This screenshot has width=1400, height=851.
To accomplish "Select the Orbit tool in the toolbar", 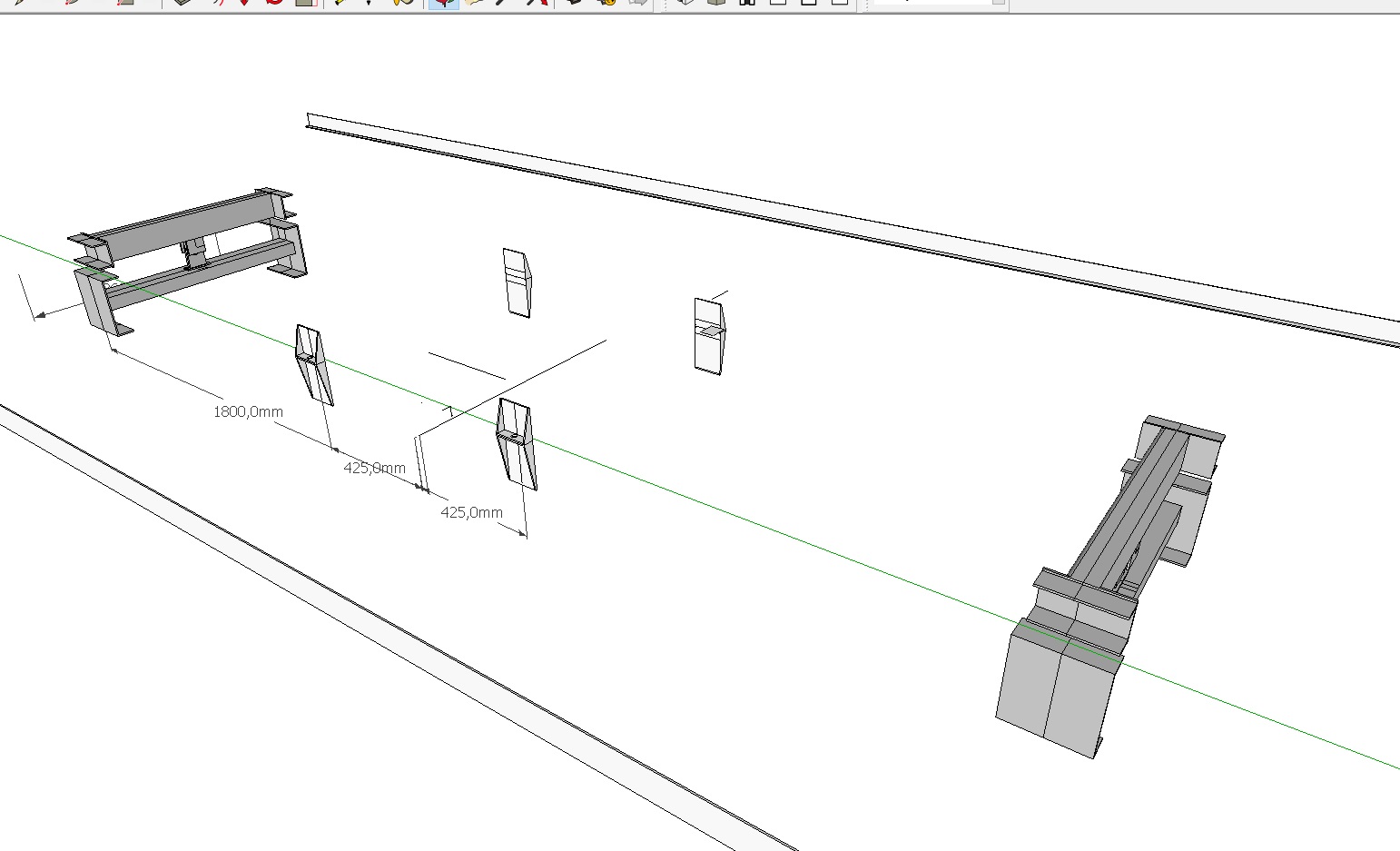I will (442, 3).
